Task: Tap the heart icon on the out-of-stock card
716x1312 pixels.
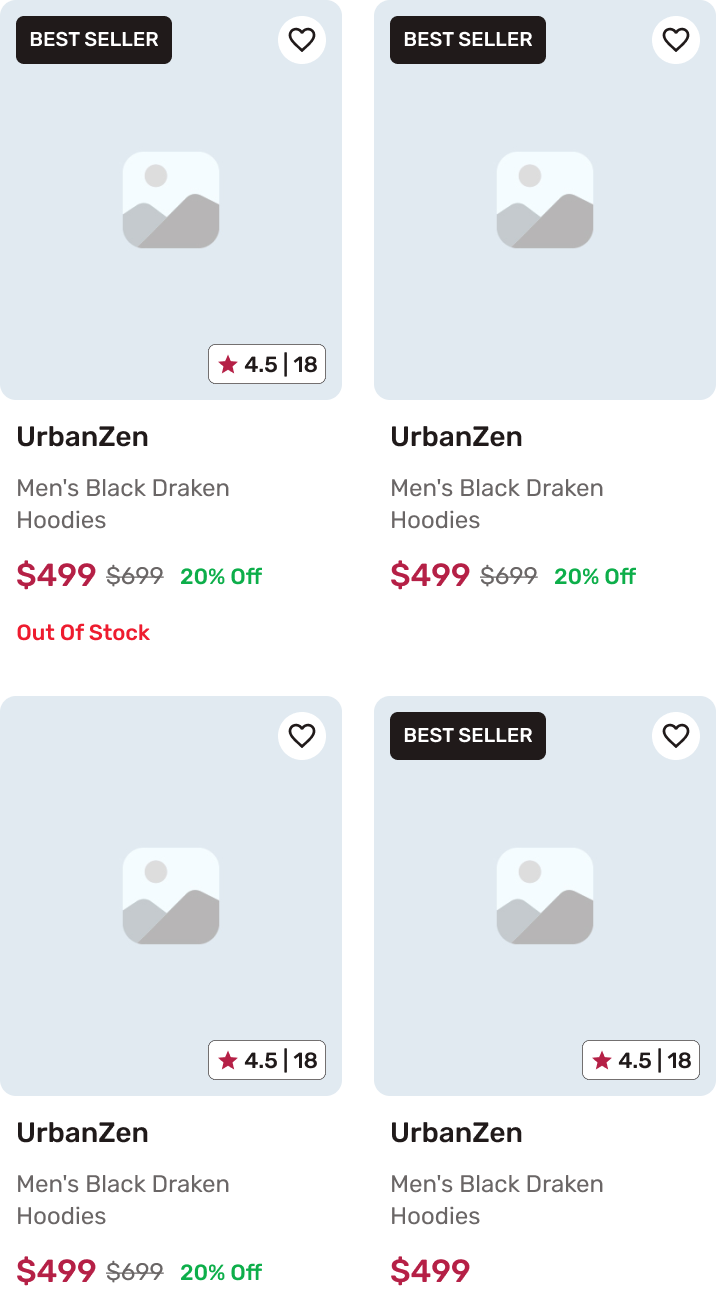Action: 302,40
